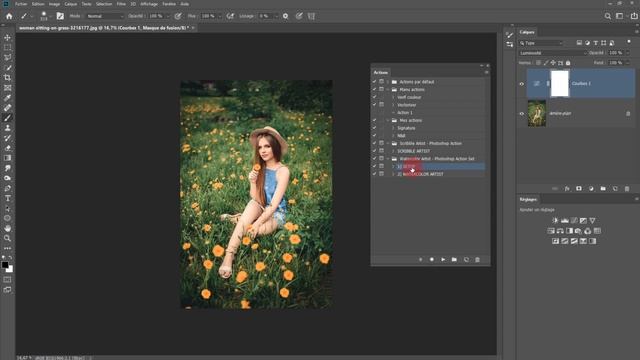
Task: Select the Crop tool
Action: (7, 78)
